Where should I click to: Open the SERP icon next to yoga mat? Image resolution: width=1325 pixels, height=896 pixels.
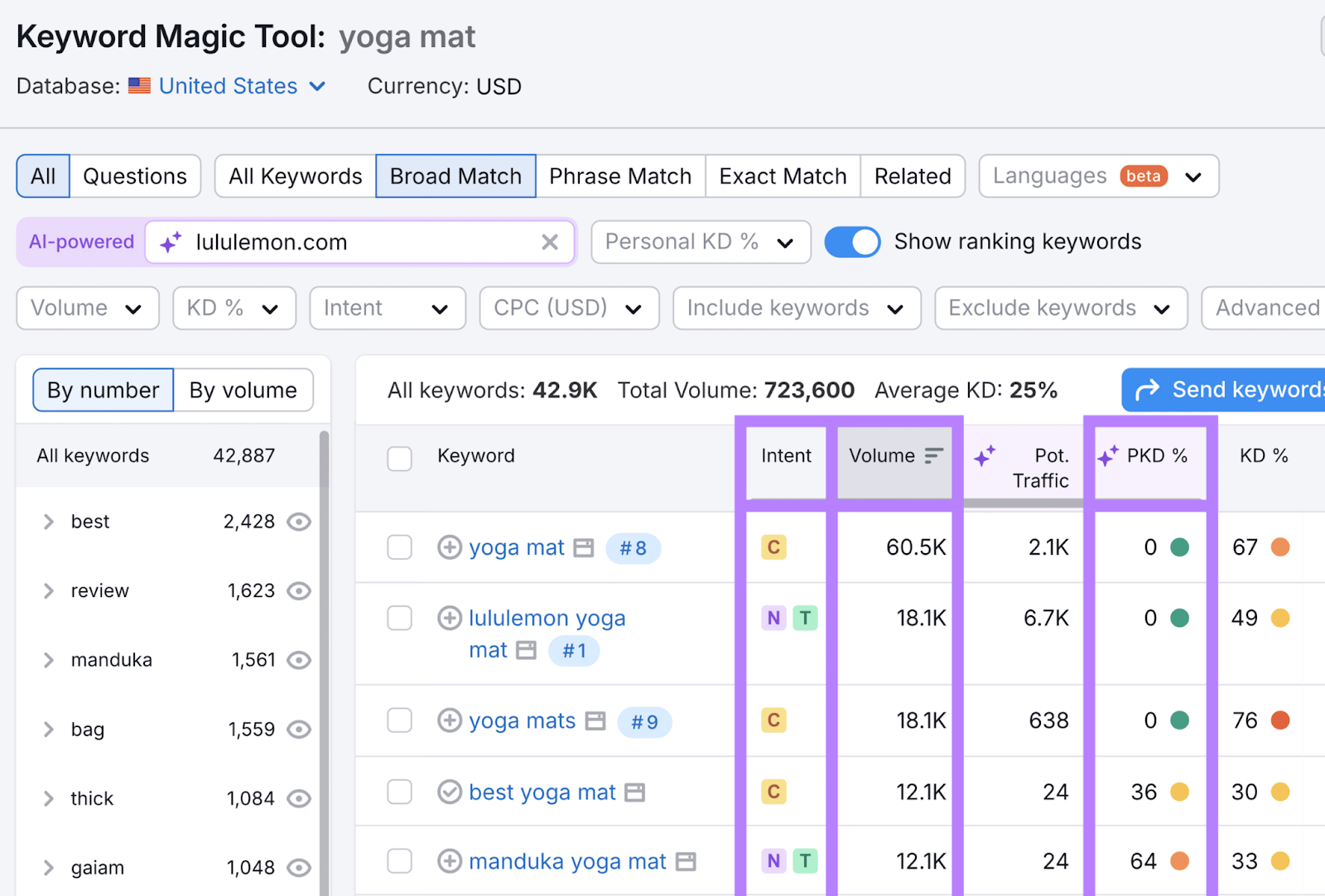point(583,547)
